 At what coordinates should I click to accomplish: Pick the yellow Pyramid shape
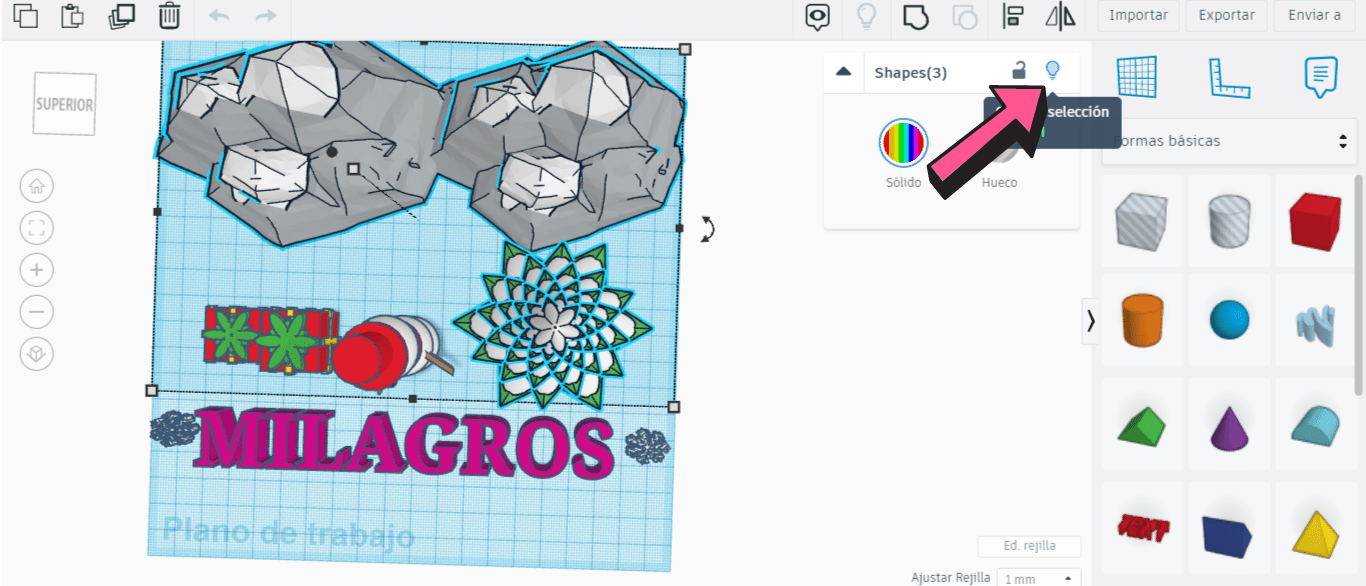coord(1315,532)
